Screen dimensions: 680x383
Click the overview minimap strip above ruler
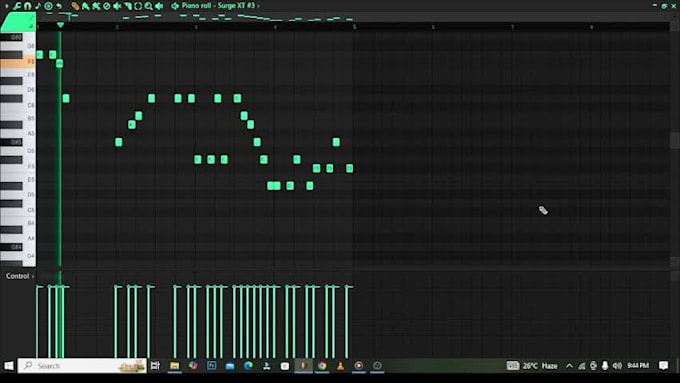pyautogui.click(x=352, y=17)
